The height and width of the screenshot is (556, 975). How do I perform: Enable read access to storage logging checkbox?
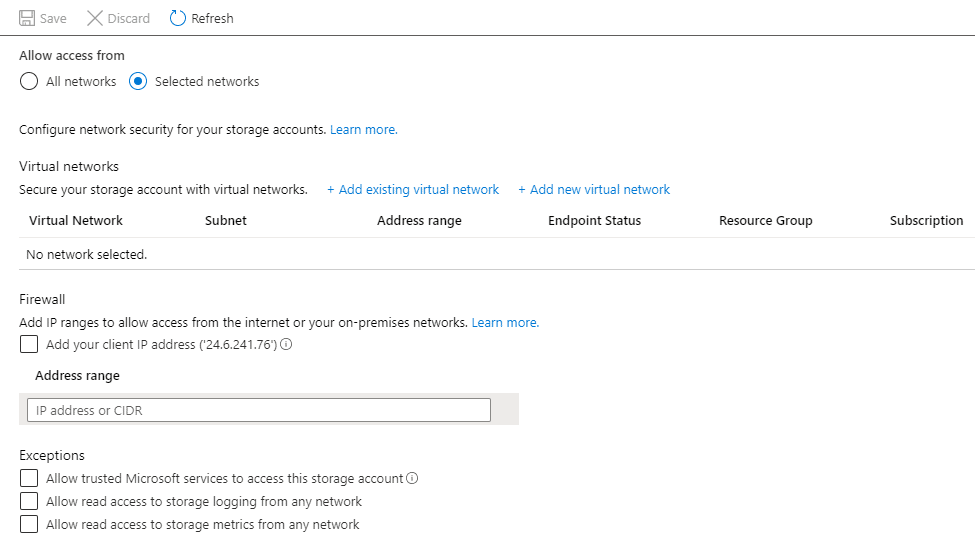[x=29, y=501]
